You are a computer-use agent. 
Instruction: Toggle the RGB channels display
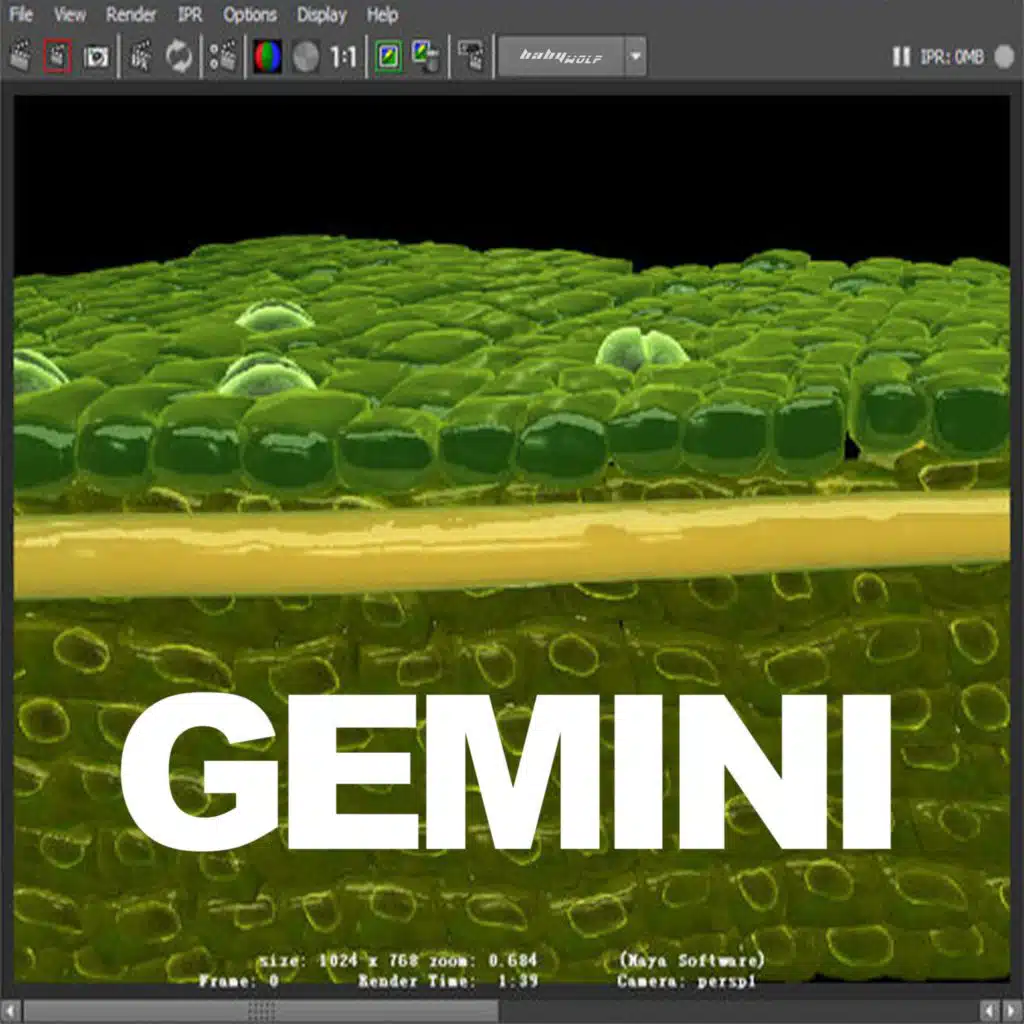click(x=267, y=57)
